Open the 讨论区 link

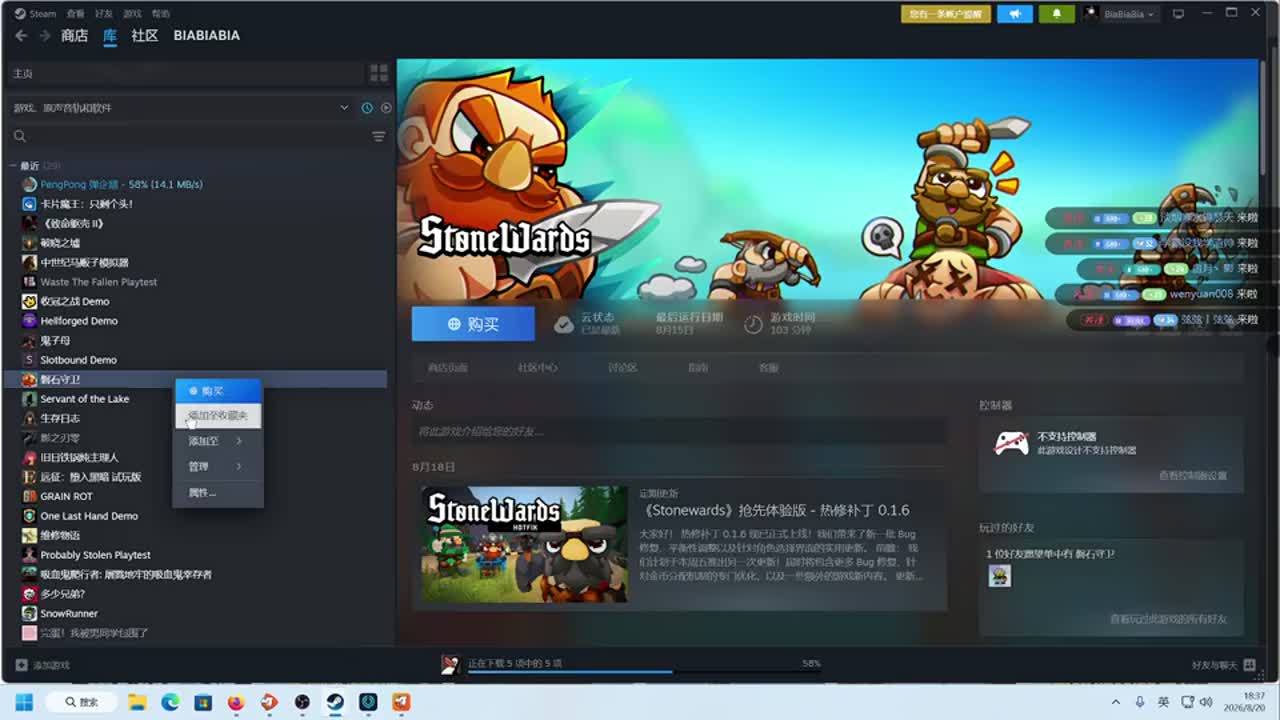coord(622,368)
